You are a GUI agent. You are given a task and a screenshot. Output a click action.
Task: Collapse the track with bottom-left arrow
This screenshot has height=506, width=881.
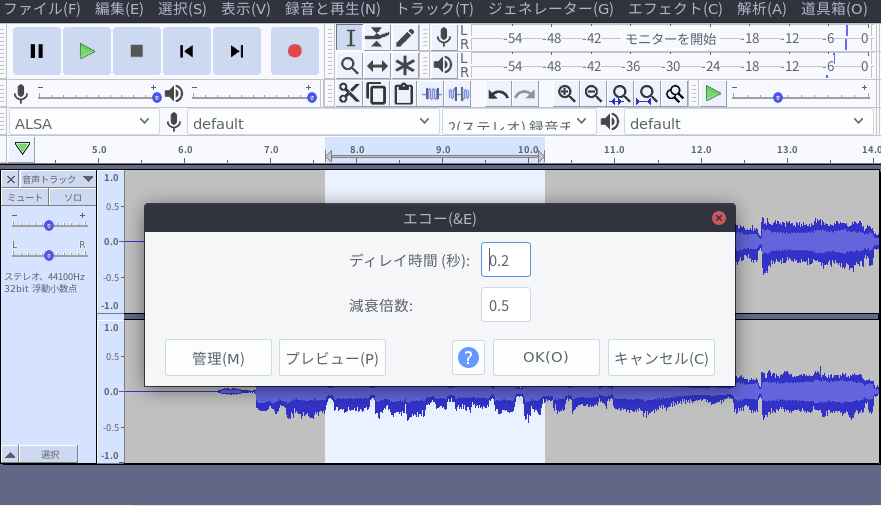pos(10,454)
